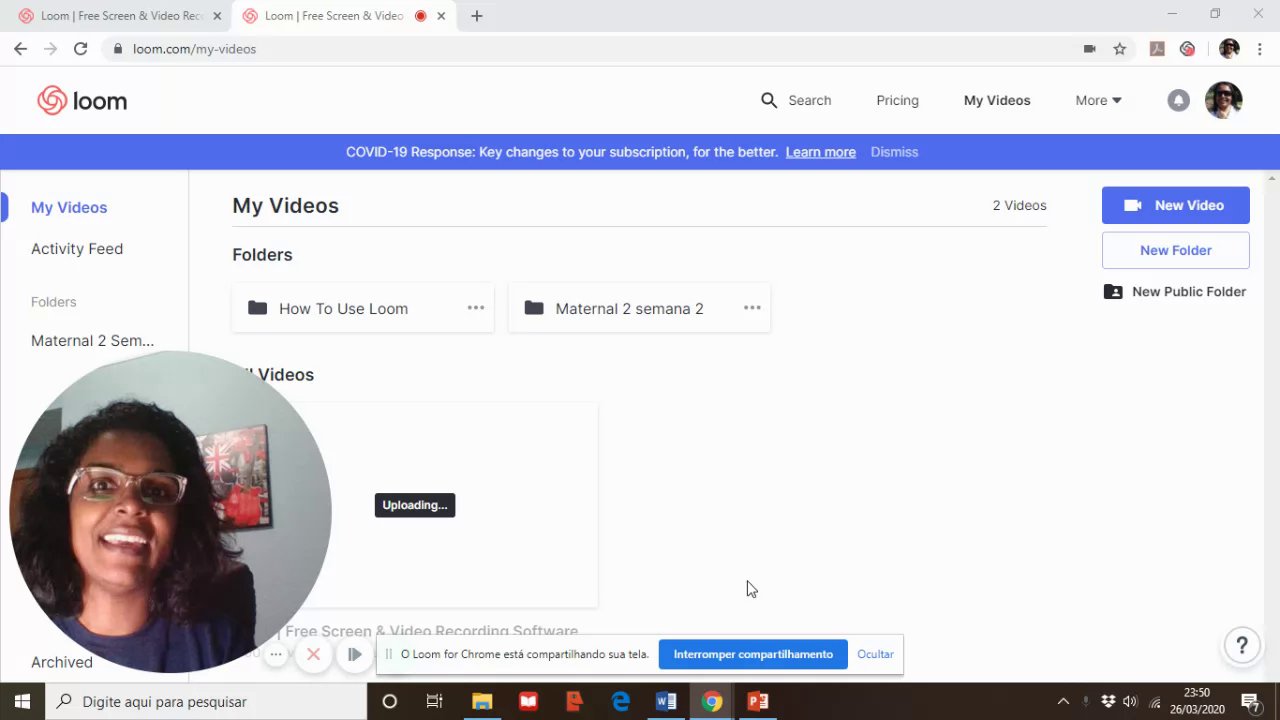Go back to the previous page

pos(20,48)
